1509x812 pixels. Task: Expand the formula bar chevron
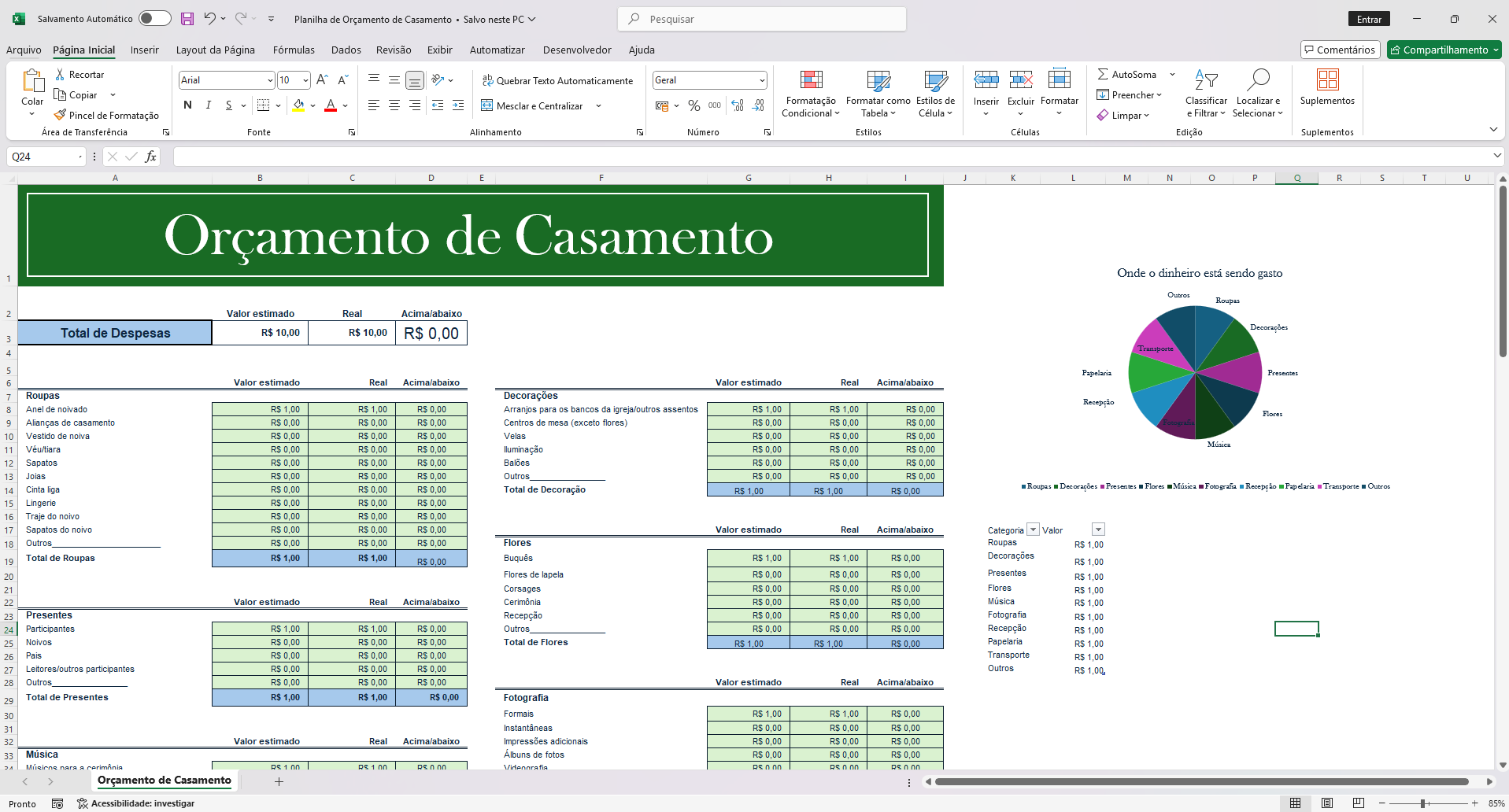click(x=1497, y=156)
